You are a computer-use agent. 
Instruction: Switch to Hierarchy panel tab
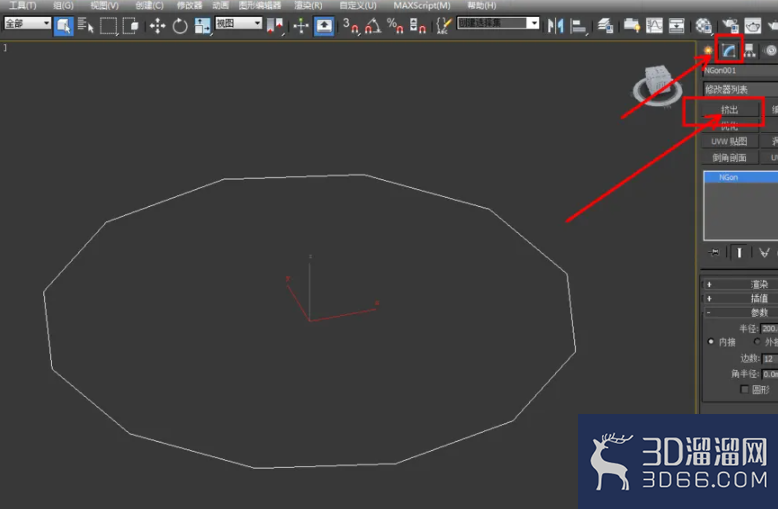pos(749,50)
